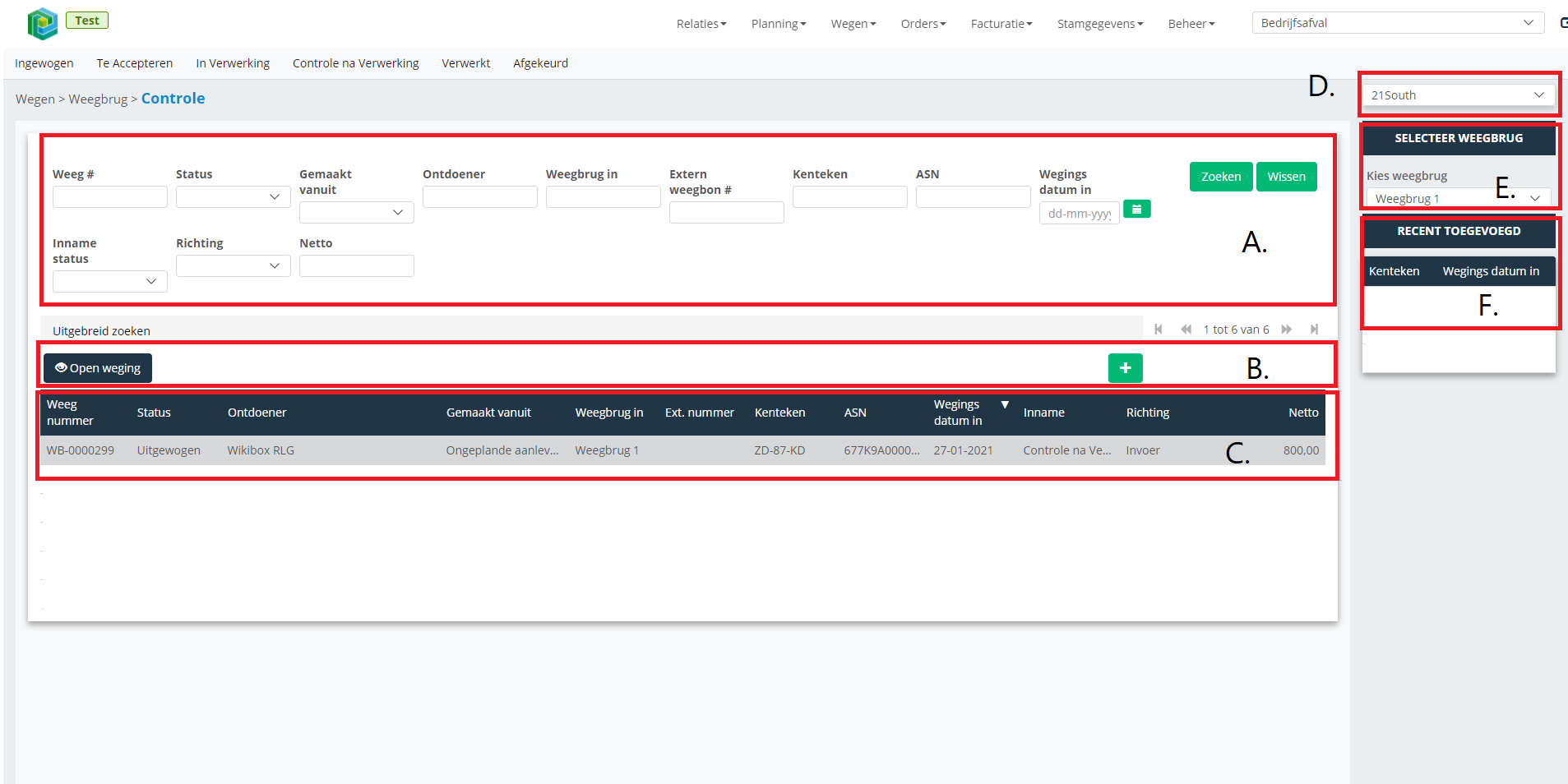Sort by Netto column header
Screen dimensions: 1568x784
coord(1303,413)
